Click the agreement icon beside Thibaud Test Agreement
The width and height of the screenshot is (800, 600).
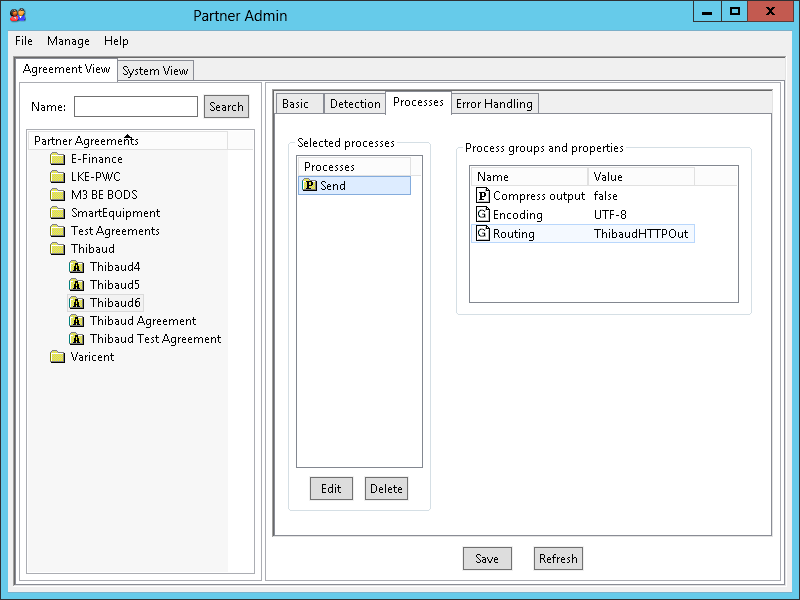coord(77,339)
